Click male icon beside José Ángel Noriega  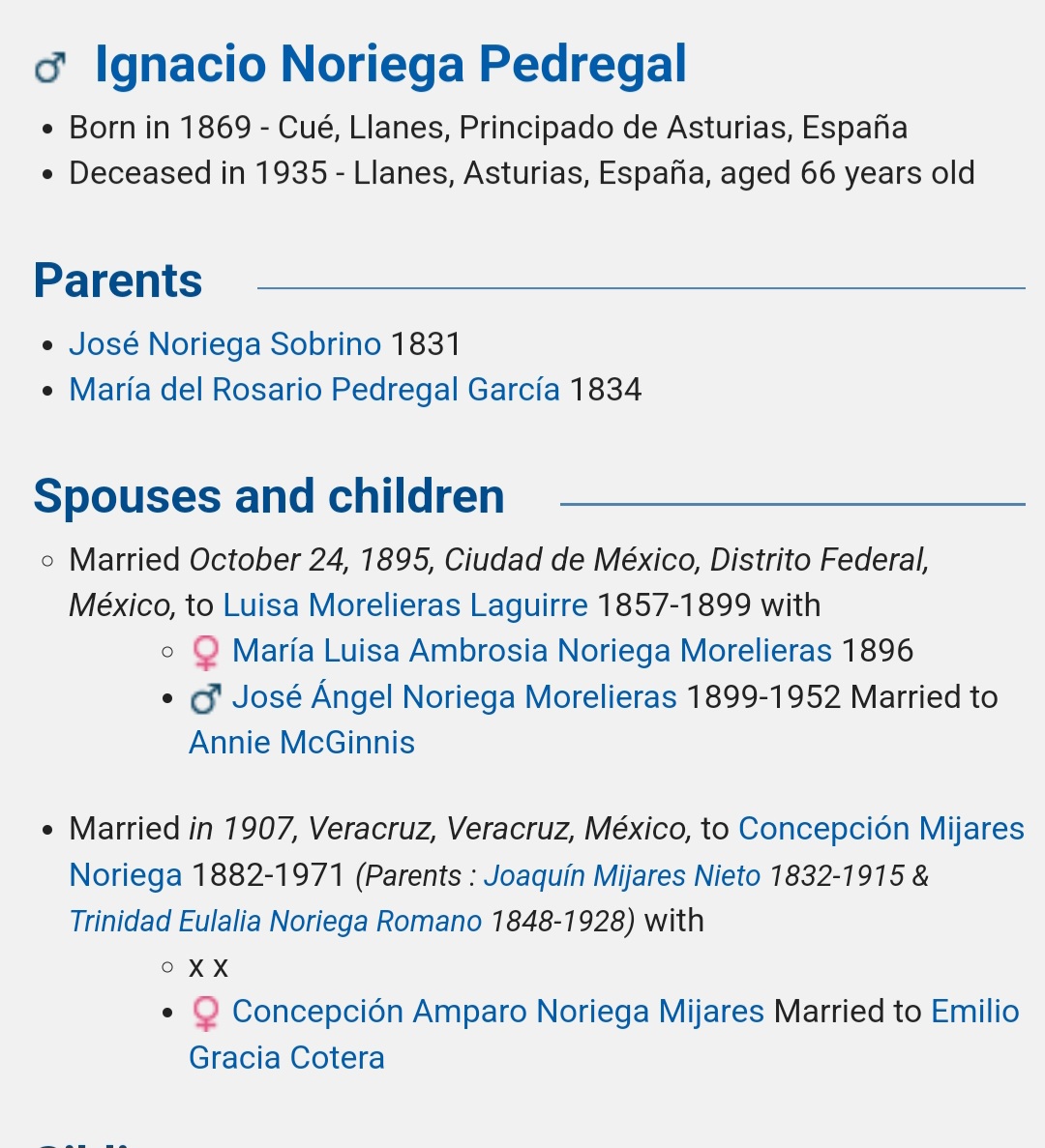(205, 698)
